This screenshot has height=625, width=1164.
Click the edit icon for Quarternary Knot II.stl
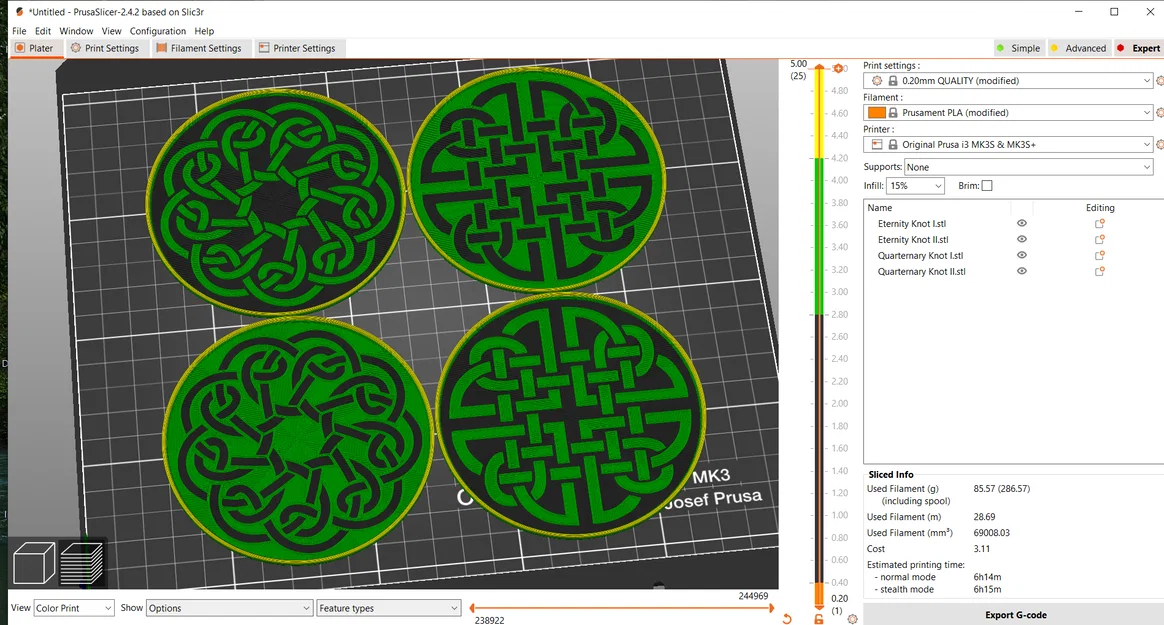tap(1100, 272)
